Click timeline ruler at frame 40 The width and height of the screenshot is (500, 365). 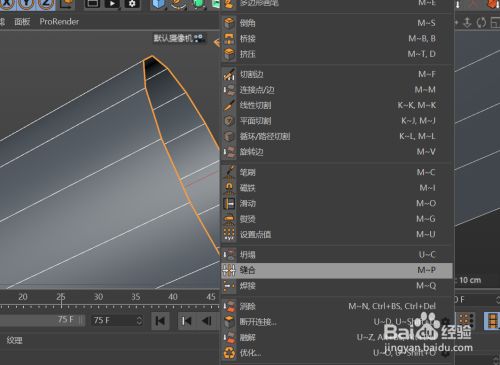[173, 296]
